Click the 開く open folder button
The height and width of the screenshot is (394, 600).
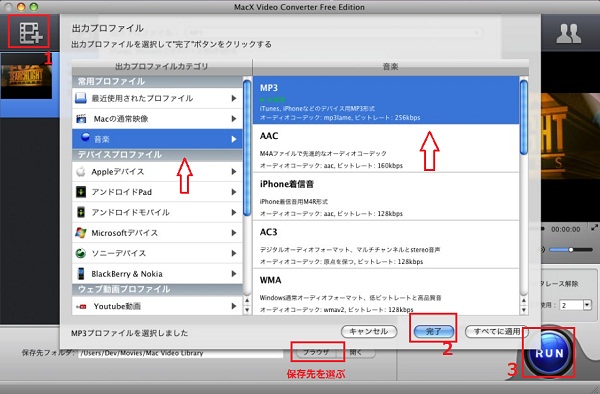[356, 352]
